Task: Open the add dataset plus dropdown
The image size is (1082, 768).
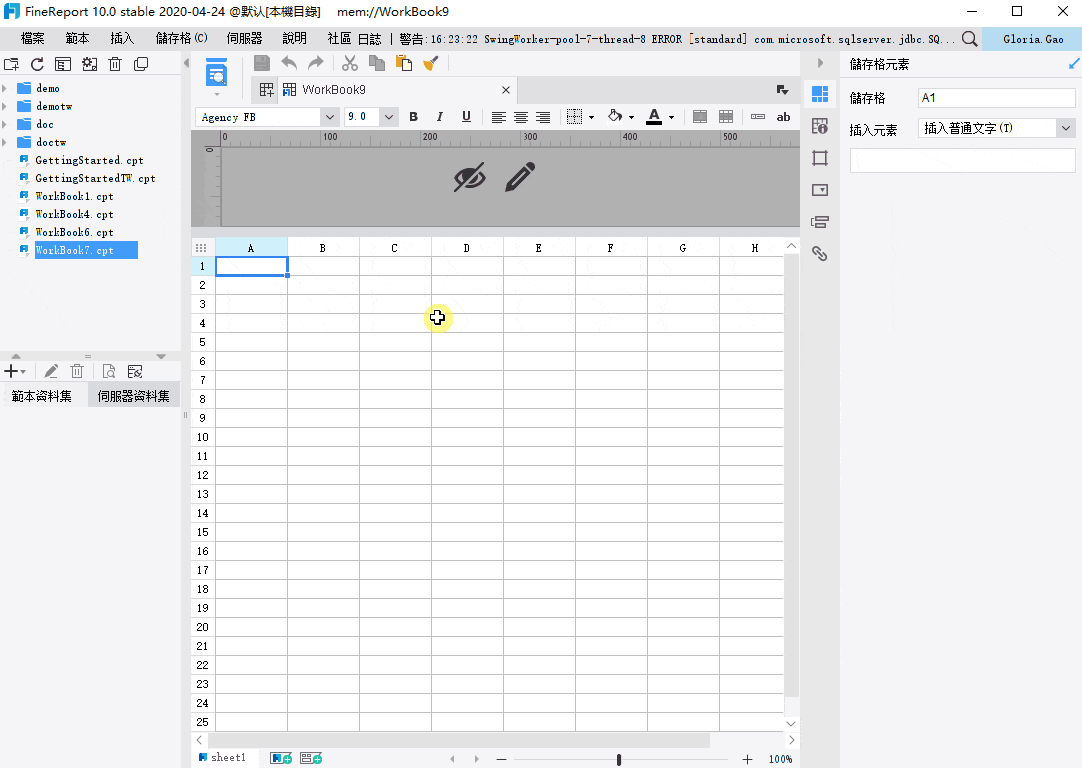Action: coord(14,371)
